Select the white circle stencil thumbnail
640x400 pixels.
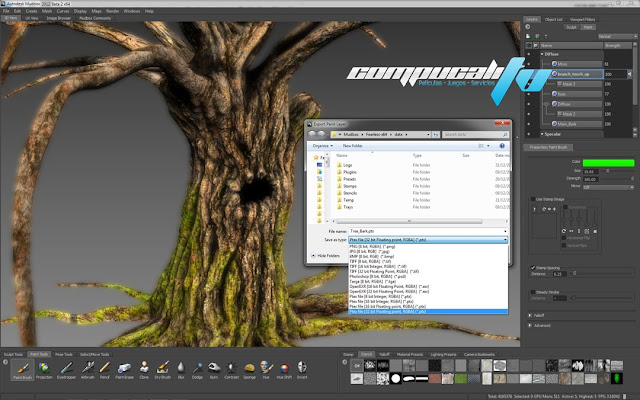point(396,378)
